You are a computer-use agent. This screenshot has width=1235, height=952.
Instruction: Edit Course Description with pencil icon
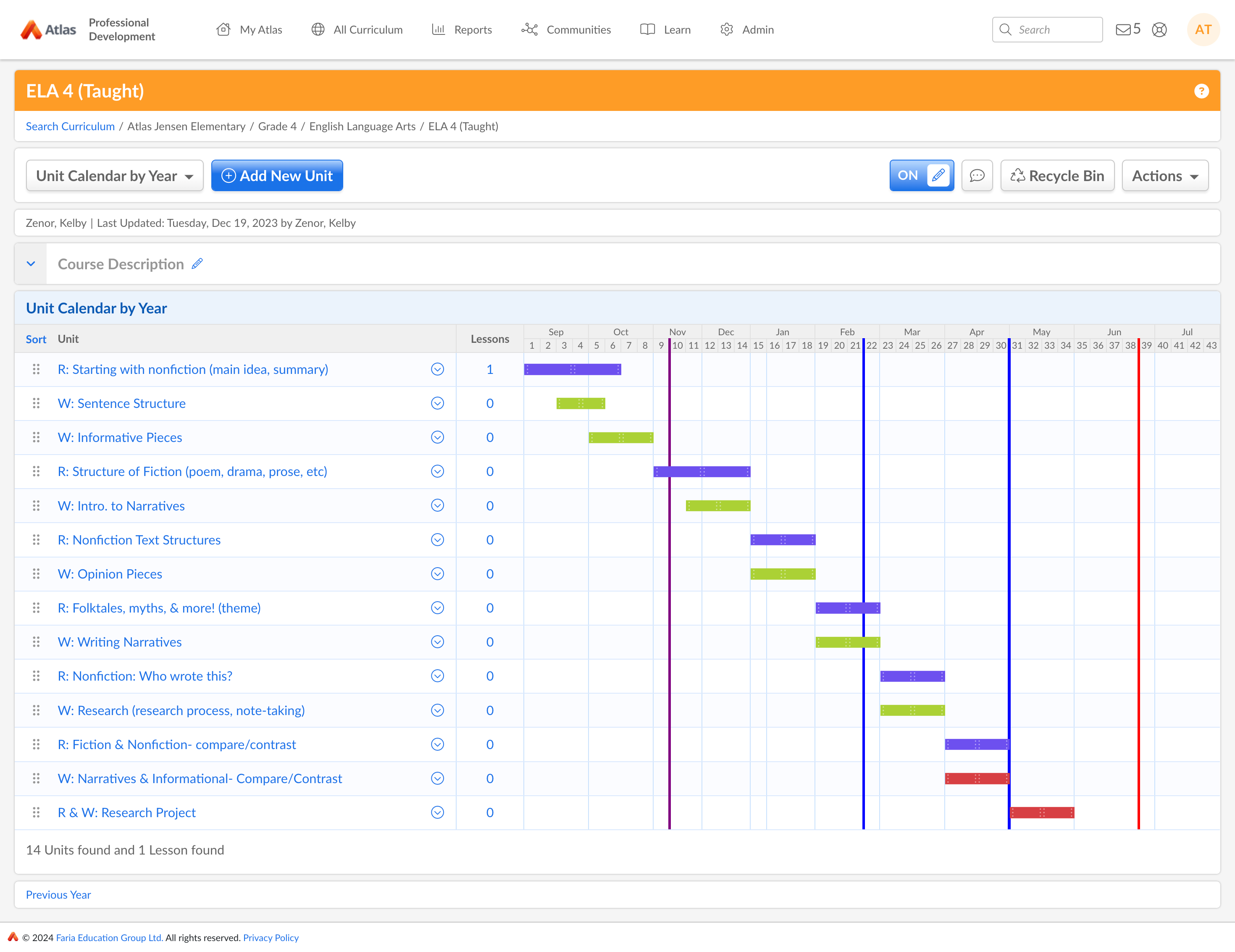point(197,263)
